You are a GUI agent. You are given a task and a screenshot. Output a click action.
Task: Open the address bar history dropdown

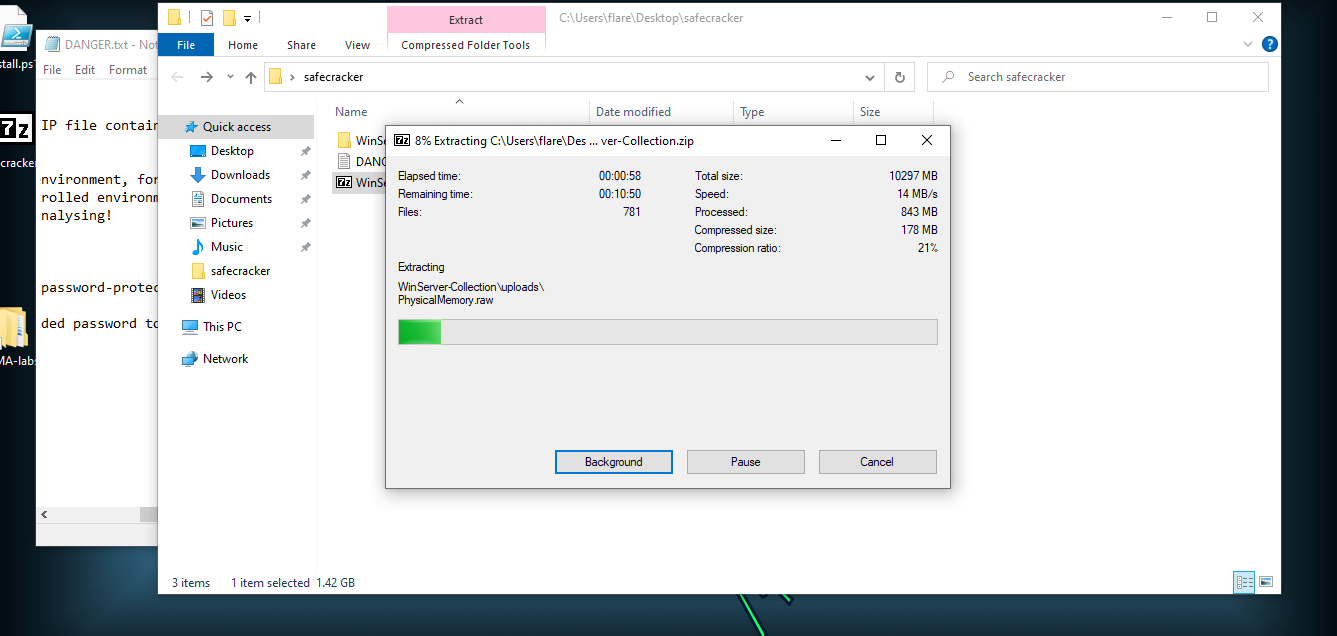pos(870,77)
